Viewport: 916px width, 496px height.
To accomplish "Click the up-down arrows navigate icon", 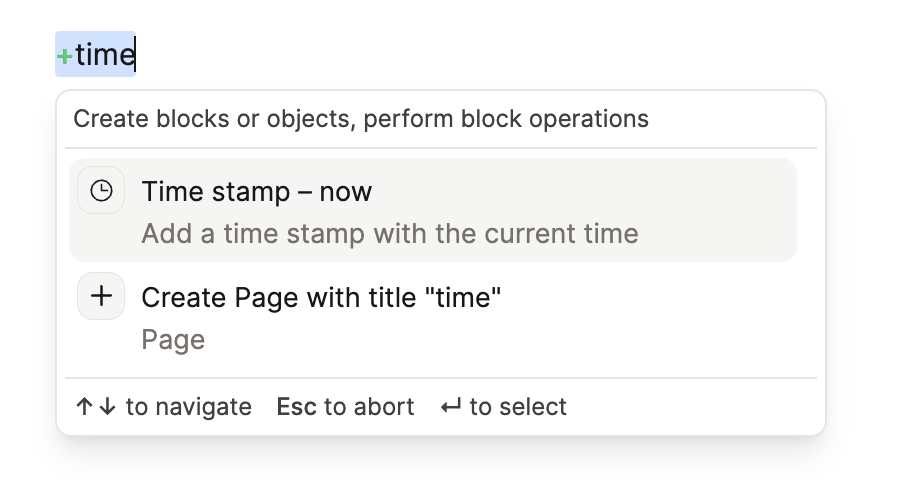I will 96,407.
